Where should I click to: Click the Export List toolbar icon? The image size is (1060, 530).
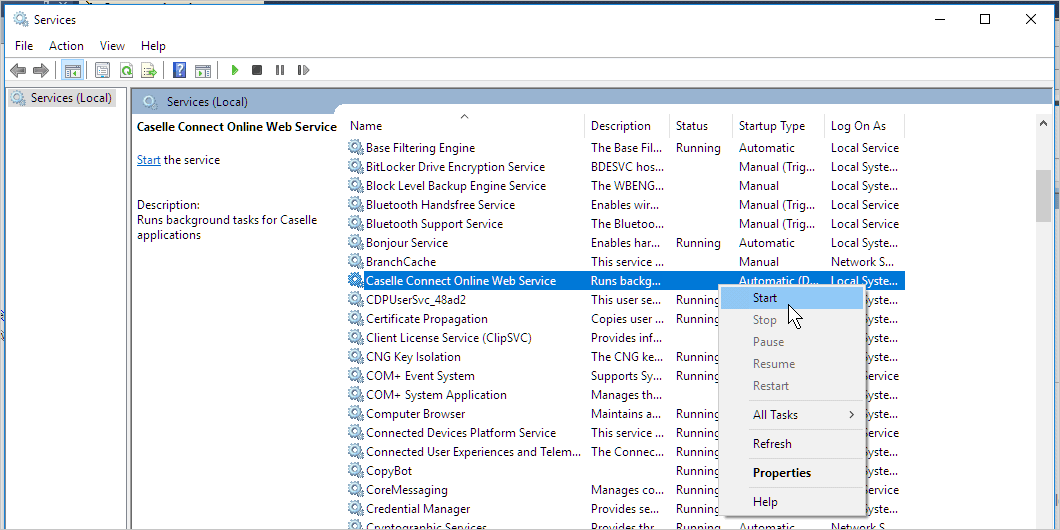149,70
